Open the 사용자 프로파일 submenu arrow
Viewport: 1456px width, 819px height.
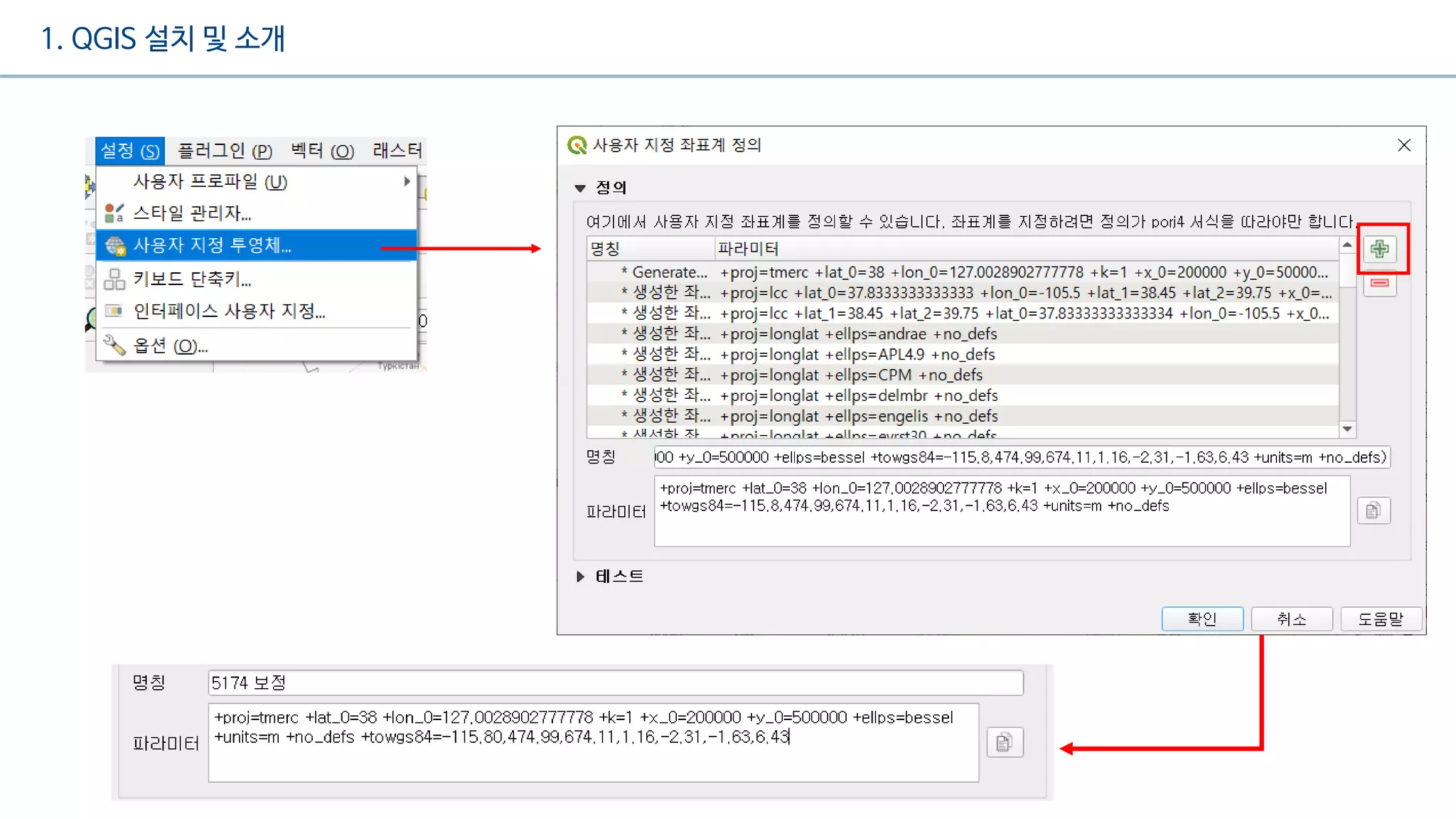(407, 181)
